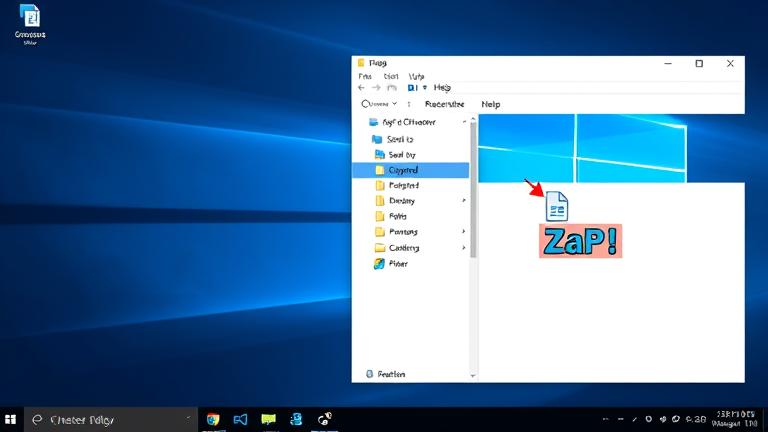This screenshot has height=432, width=768.
Task: Expand the last yellow folder in the tree
Action: [464, 248]
